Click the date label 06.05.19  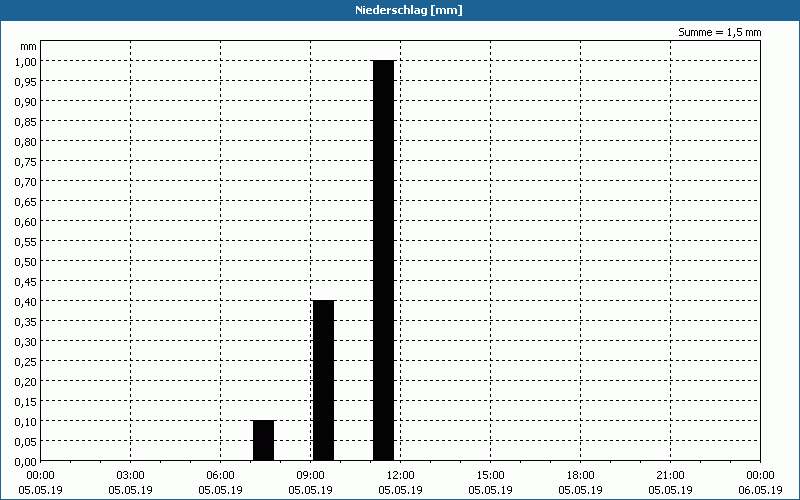(x=760, y=490)
